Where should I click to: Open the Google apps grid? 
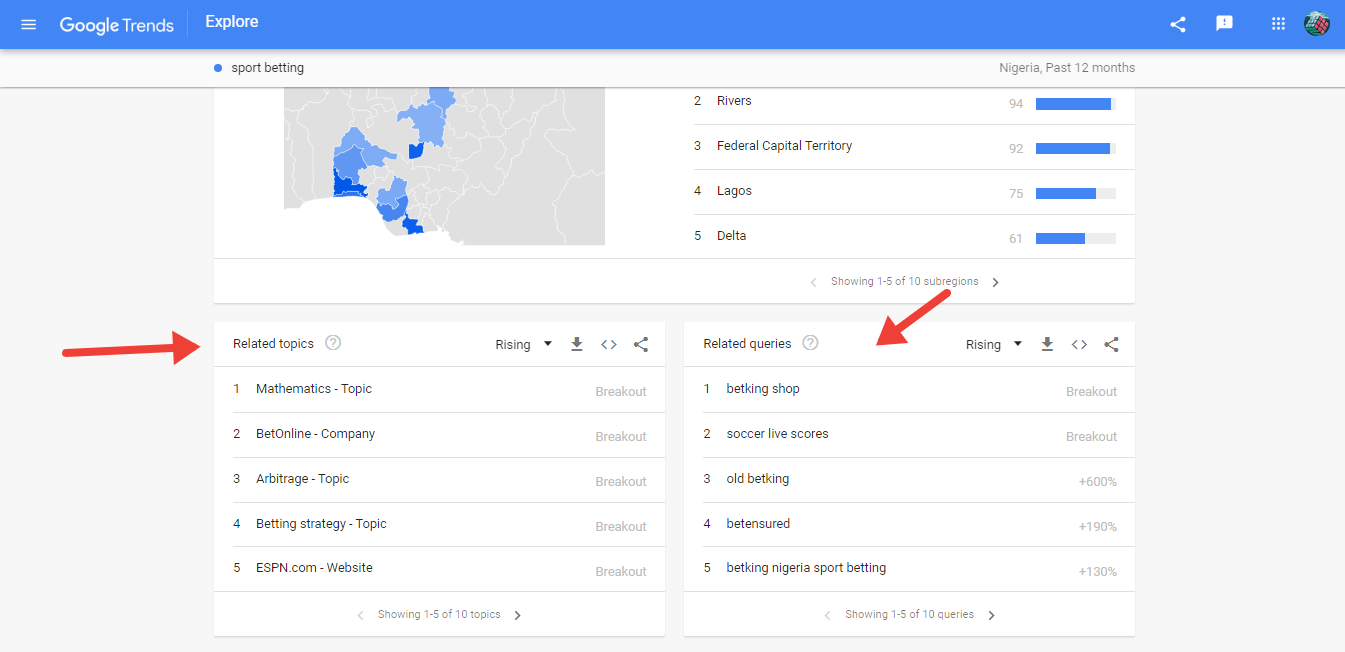click(1278, 24)
